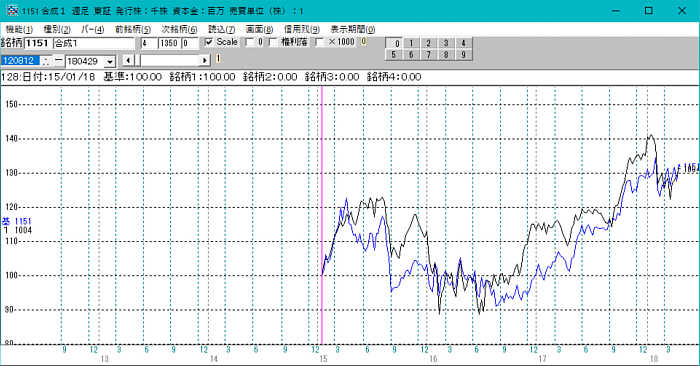Click the year label 15 on time axis
The image size is (700, 366).
(323, 359)
